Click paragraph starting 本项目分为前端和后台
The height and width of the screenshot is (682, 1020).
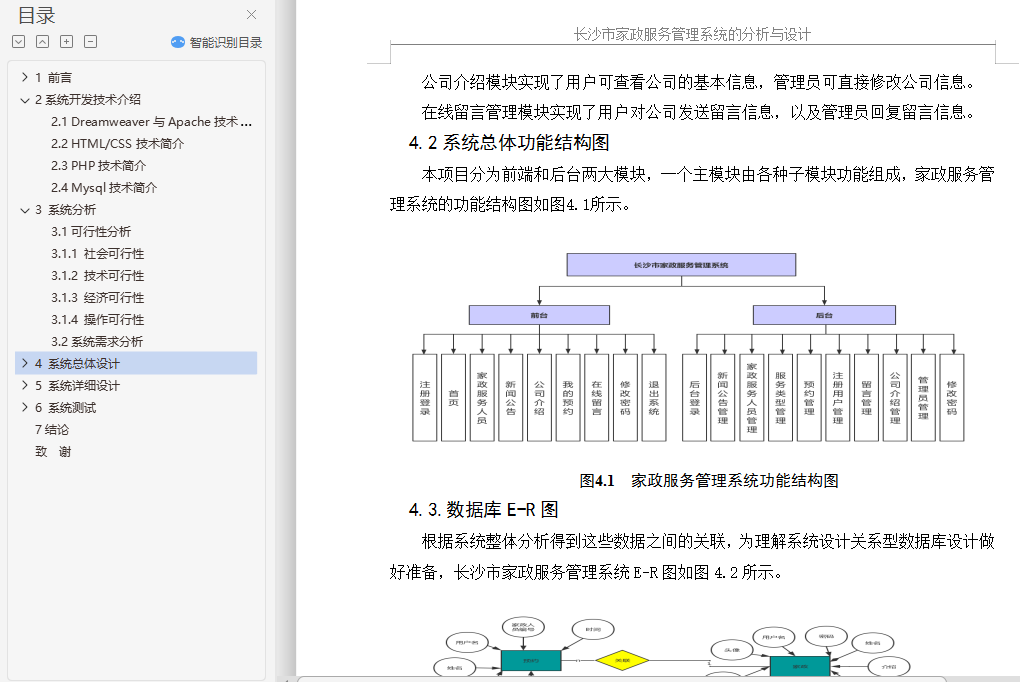(x=692, y=189)
